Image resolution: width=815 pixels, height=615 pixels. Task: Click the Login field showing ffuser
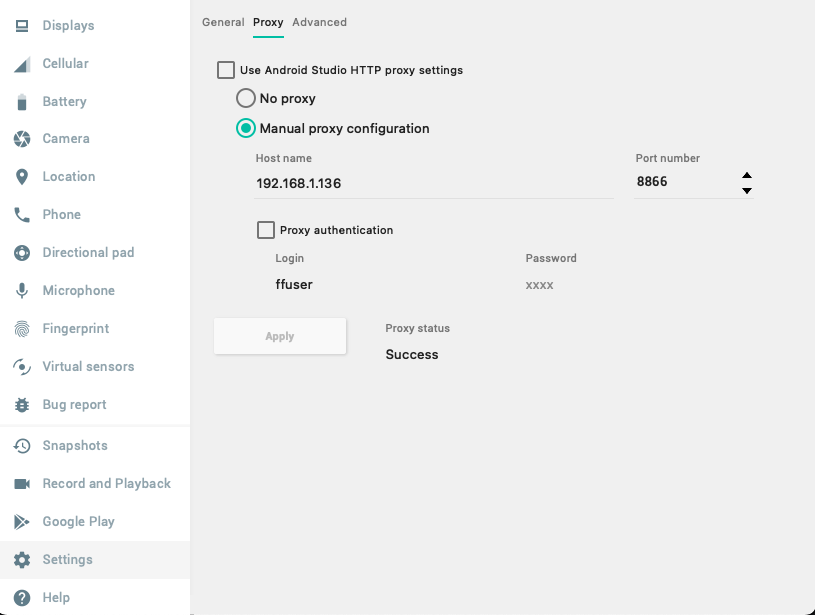click(380, 284)
